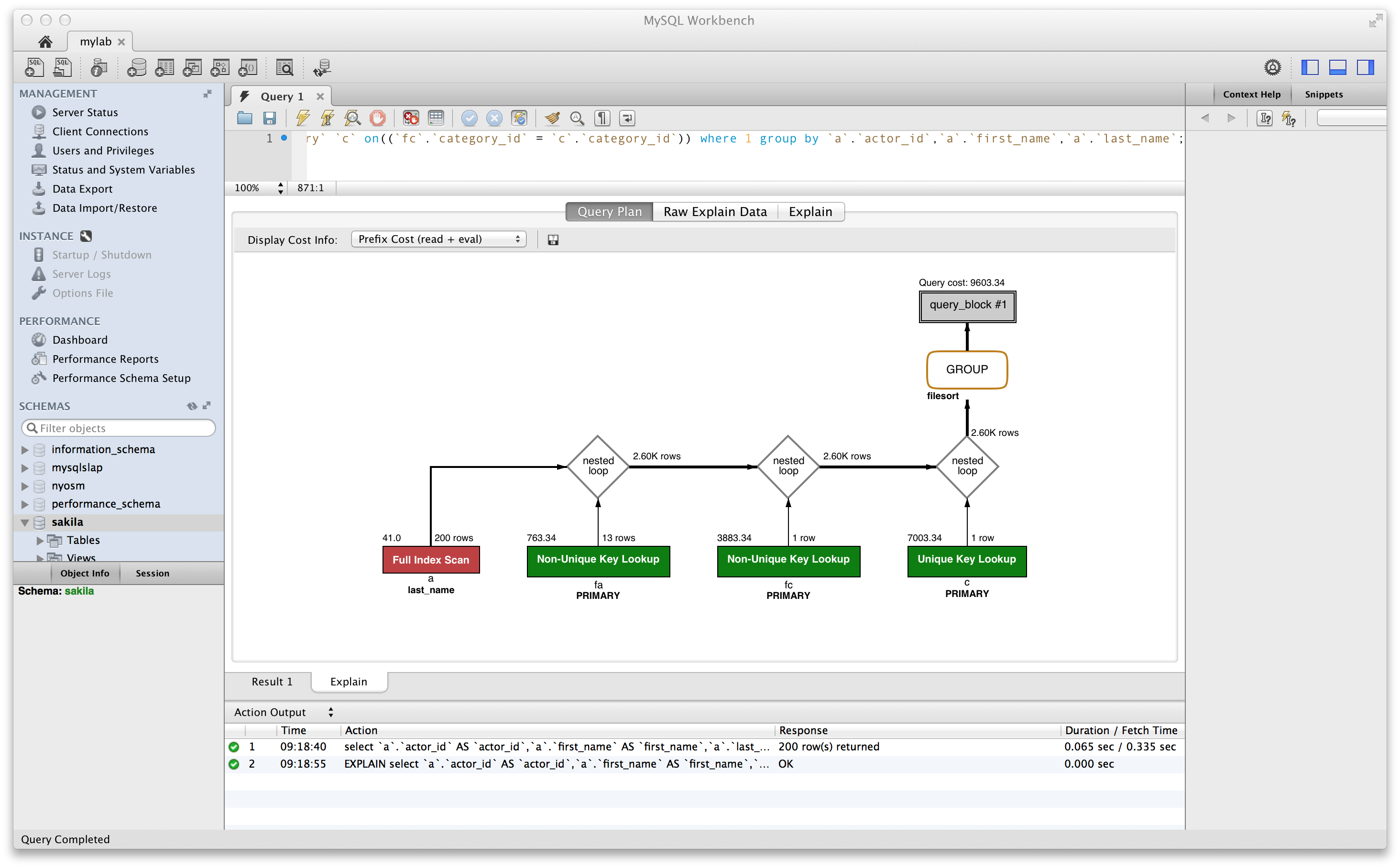The width and height of the screenshot is (1400, 868).
Task: Expand the sakila schema tree item
Action: [x=23, y=522]
